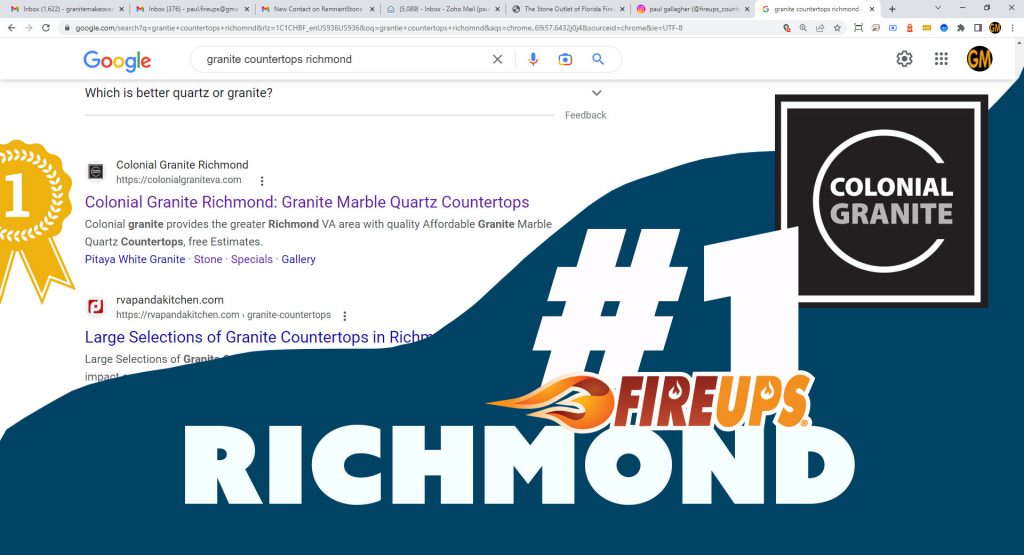
Task: Search by image with the camera icon
Action: point(565,59)
